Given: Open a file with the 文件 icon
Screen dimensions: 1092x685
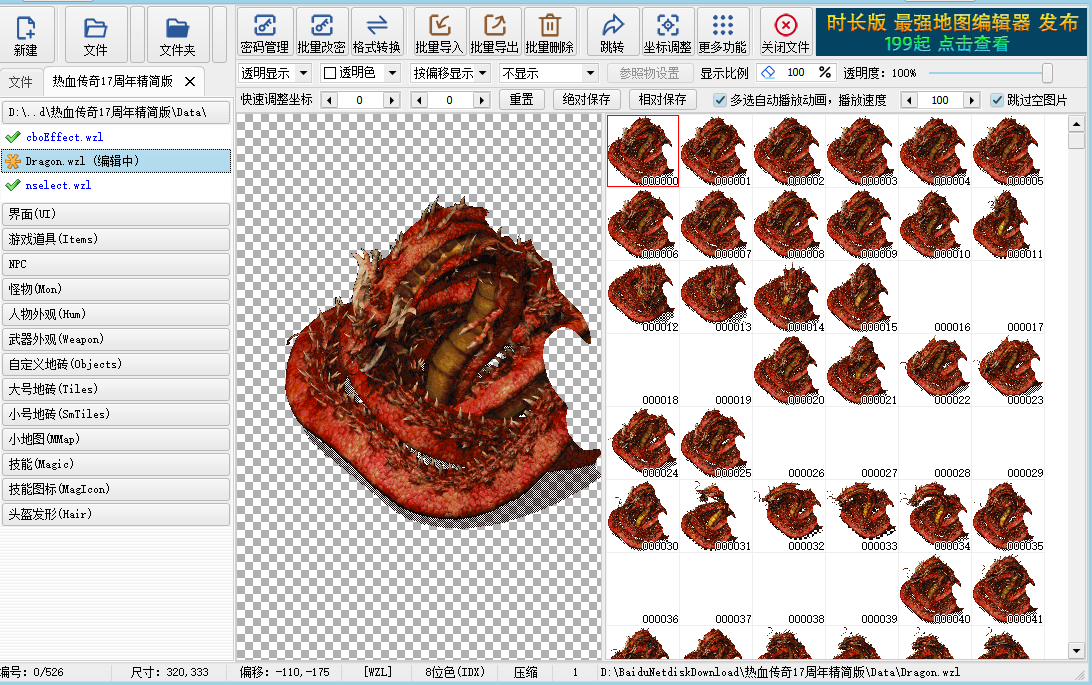Looking at the screenshot, I should (95, 35).
